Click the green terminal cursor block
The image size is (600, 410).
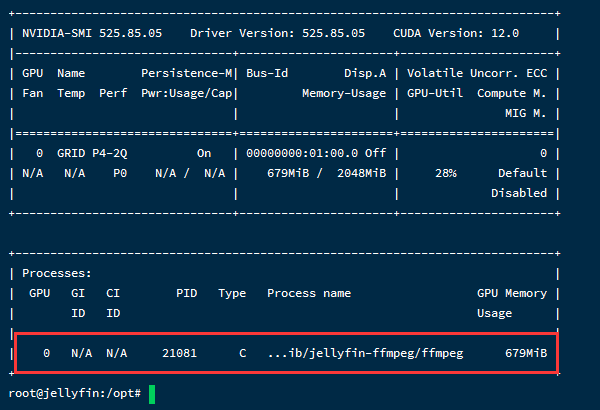[x=152, y=394]
